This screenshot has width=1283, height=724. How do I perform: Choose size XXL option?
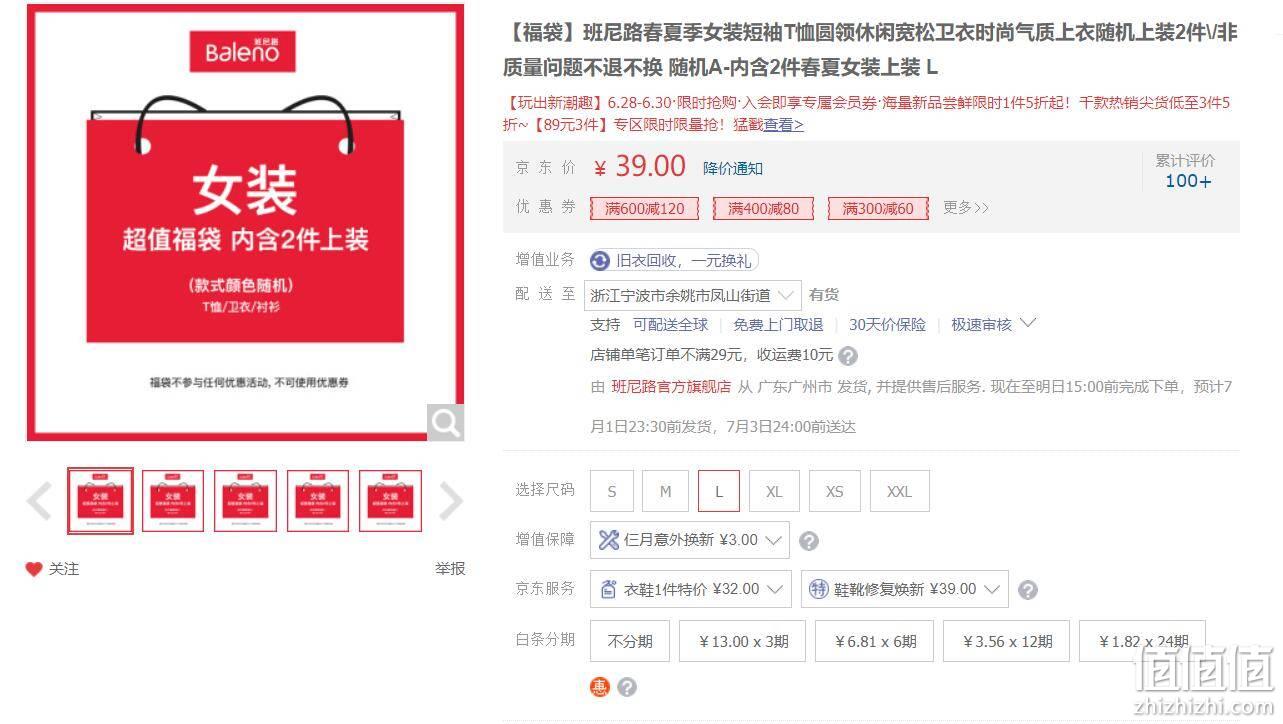coord(899,491)
